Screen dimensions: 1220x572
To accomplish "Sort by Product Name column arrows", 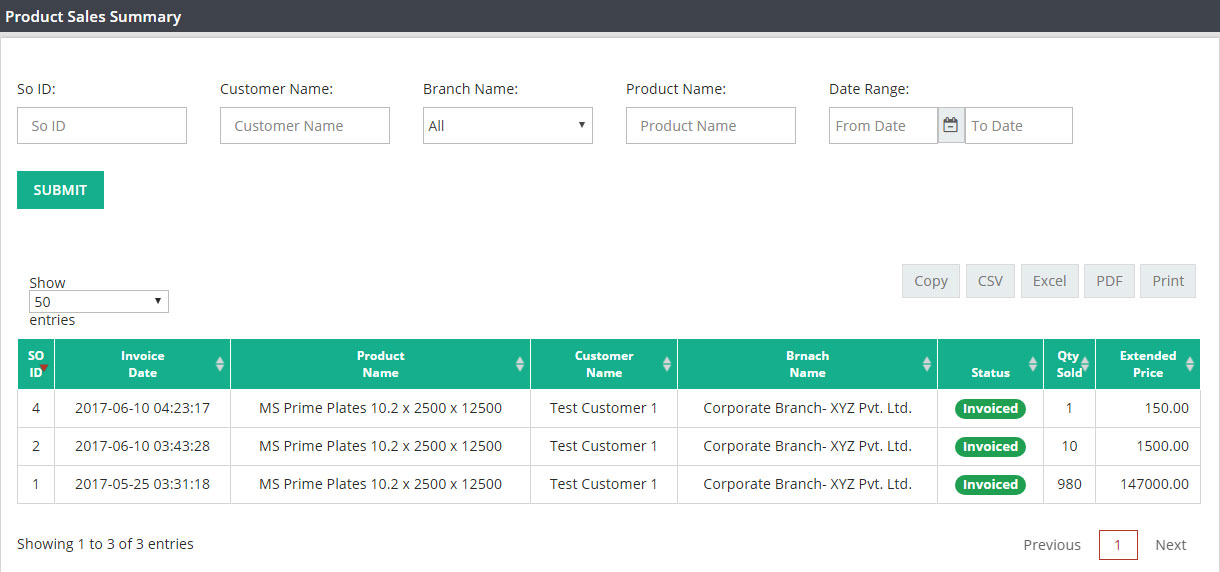I will (520, 364).
